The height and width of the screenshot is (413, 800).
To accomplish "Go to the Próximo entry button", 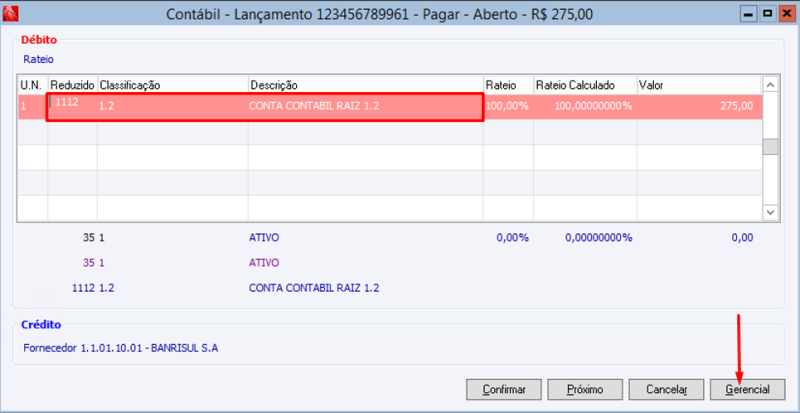I will pos(585,390).
